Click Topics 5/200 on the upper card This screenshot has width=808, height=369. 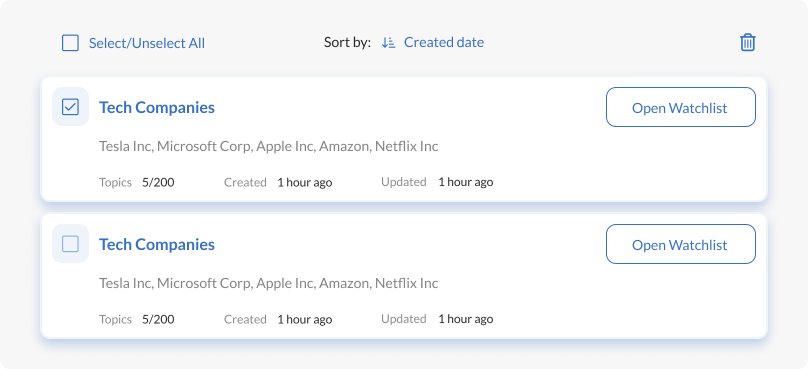point(137,182)
